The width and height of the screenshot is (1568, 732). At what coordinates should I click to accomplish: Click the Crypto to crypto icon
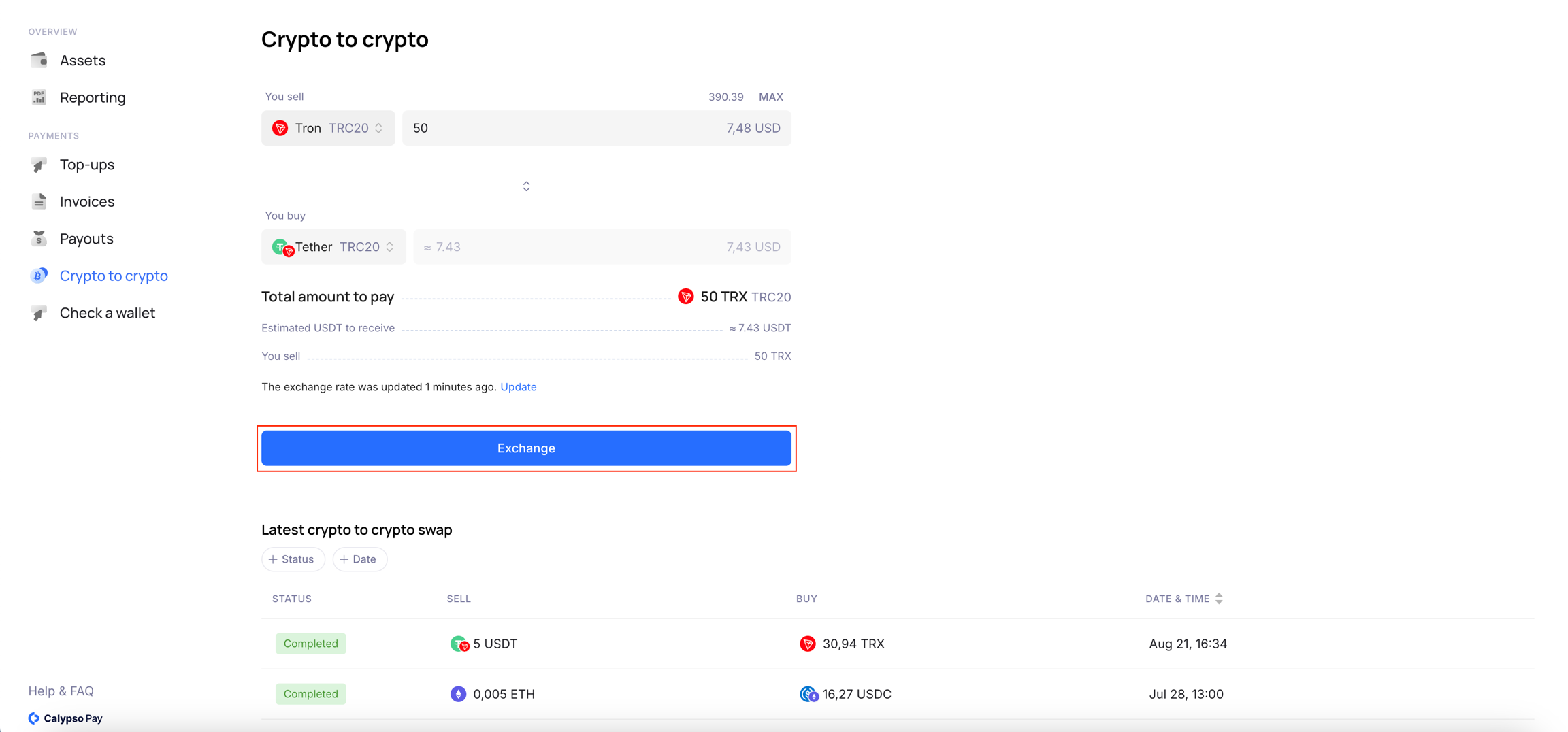click(39, 276)
